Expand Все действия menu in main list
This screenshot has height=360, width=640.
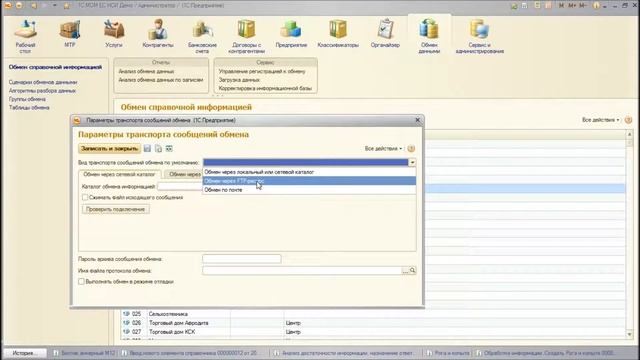[600, 120]
